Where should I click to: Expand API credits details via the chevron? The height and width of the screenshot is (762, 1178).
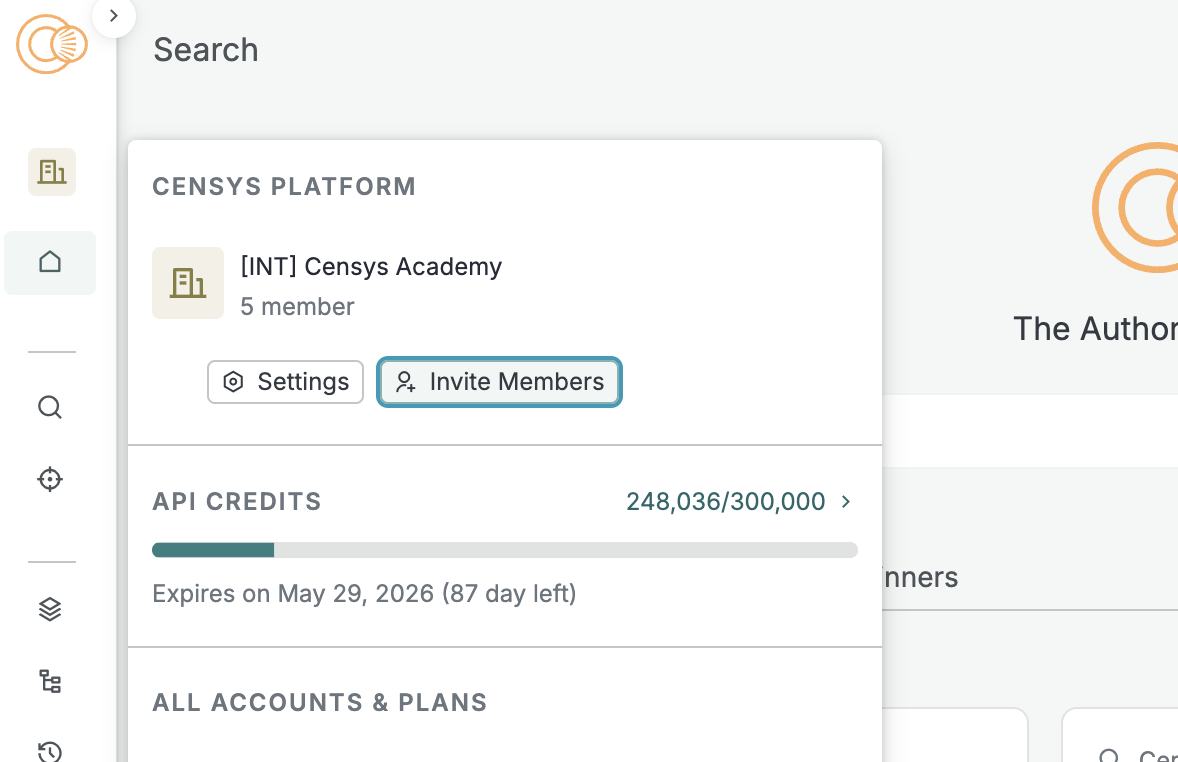pos(846,501)
